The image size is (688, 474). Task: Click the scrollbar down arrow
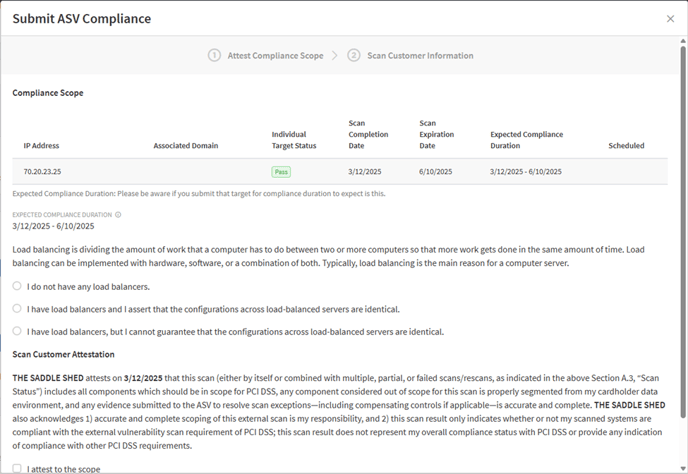[x=683, y=468]
